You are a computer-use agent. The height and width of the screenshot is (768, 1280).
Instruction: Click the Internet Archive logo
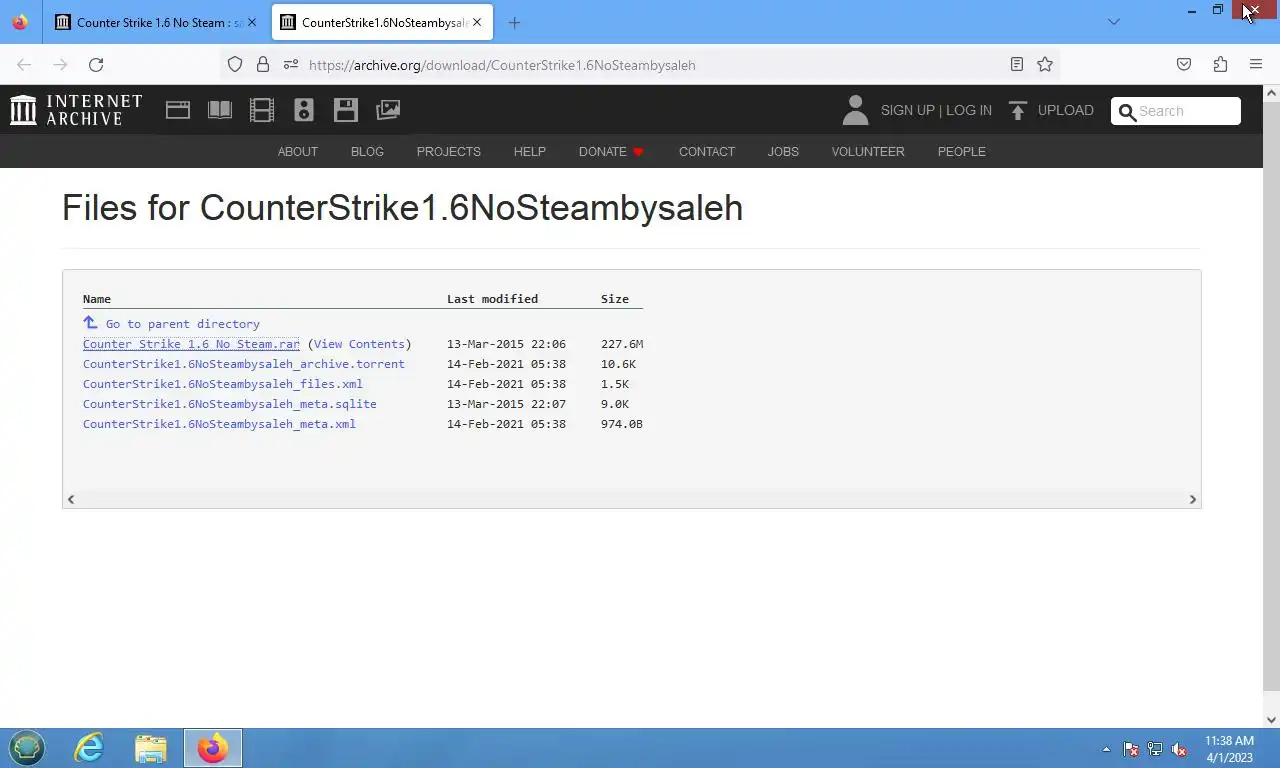(76, 110)
